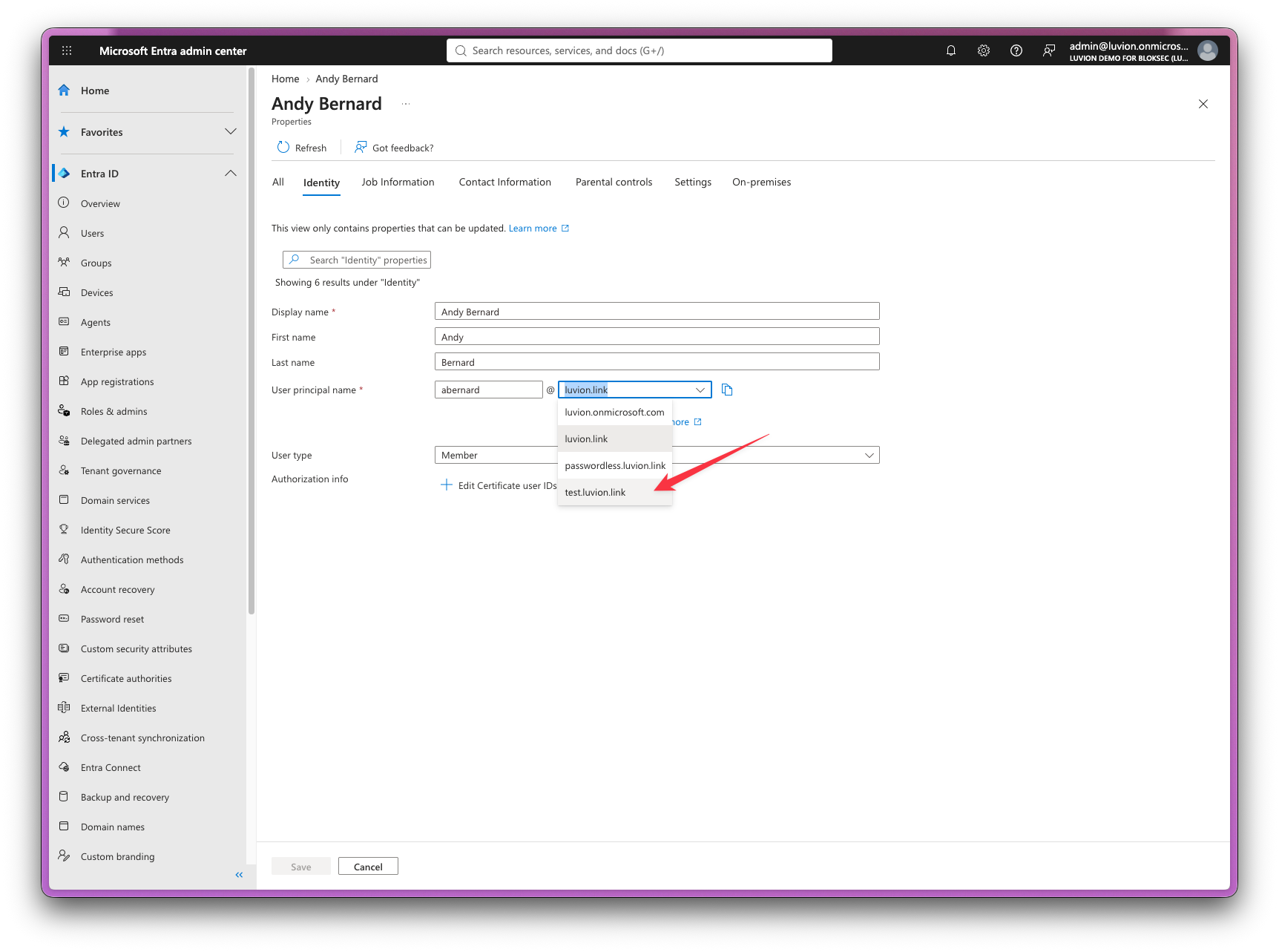Choose luvion.onmicrosoft.com domain option
1279x952 pixels.
(x=615, y=412)
